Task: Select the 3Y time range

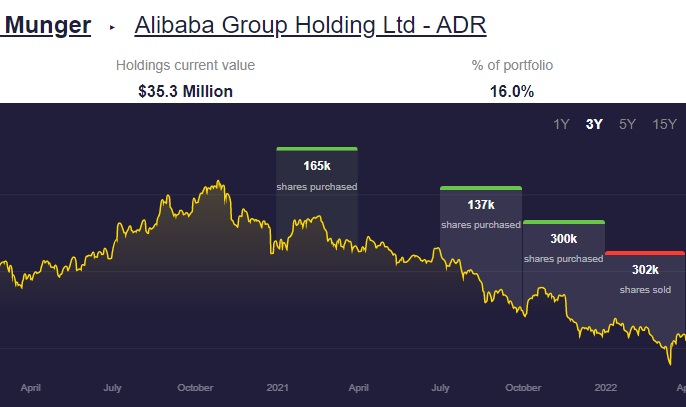Action: pos(594,125)
